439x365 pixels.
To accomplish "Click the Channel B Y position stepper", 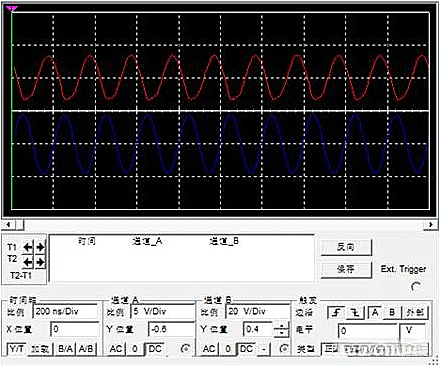I will (282, 329).
